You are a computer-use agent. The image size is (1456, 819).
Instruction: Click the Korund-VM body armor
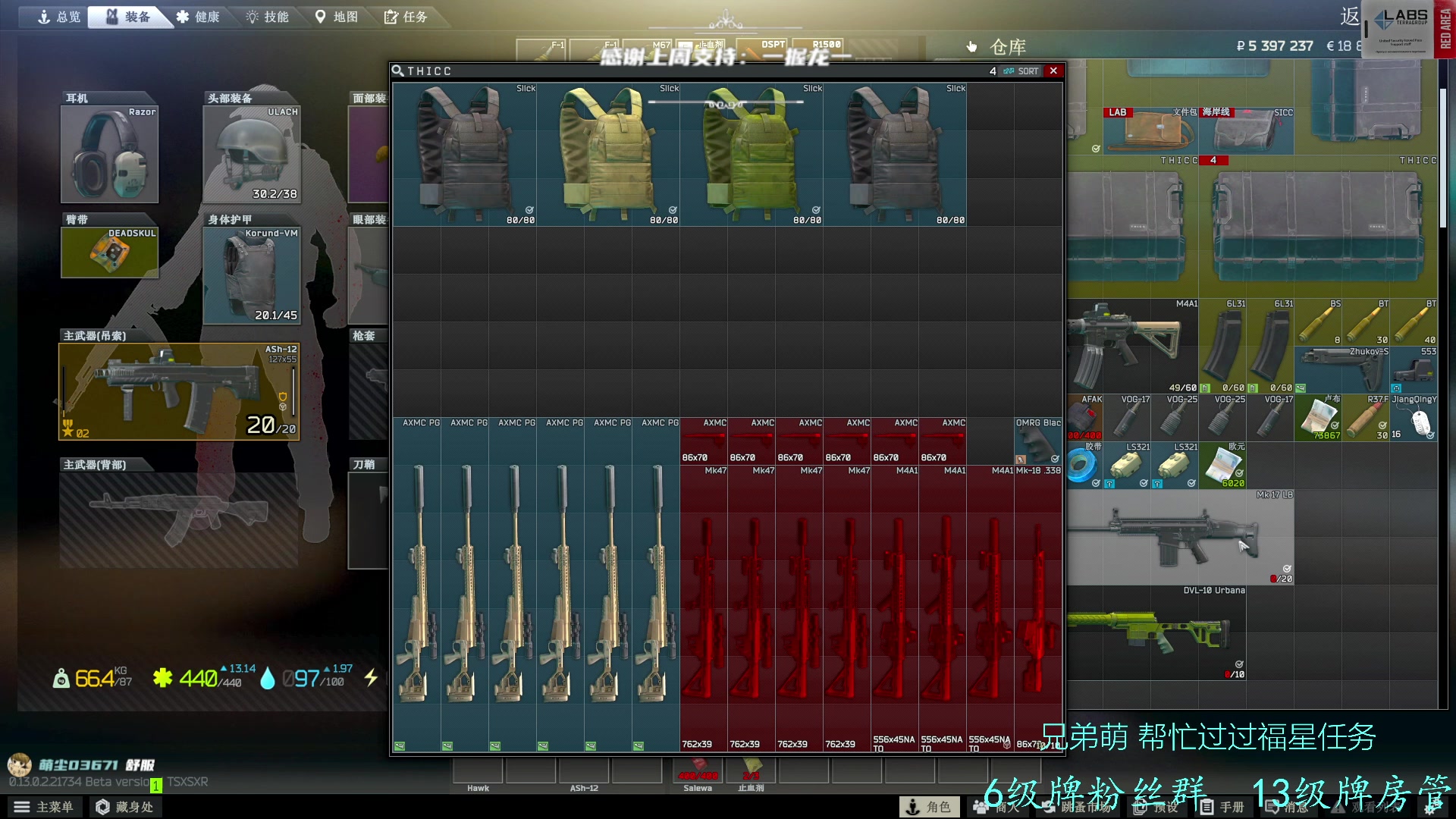(252, 275)
